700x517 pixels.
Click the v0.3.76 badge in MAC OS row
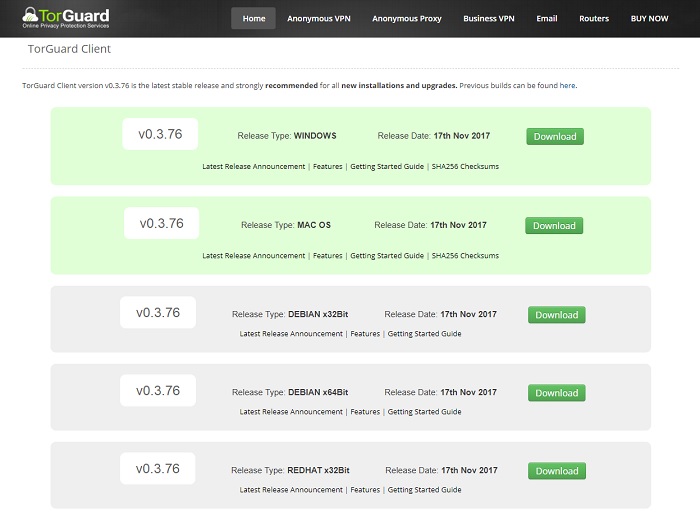(162, 223)
